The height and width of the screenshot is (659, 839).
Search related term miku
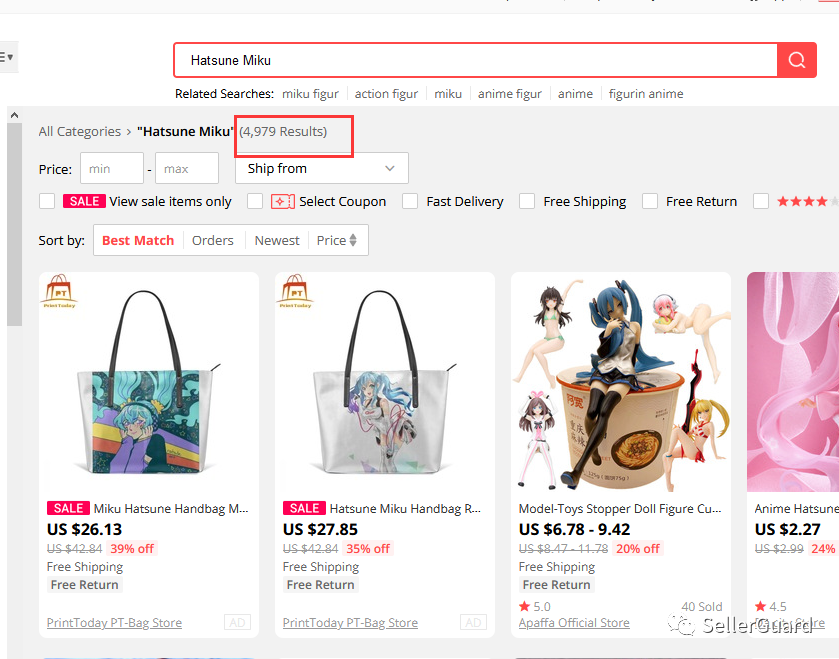pyautogui.click(x=448, y=94)
